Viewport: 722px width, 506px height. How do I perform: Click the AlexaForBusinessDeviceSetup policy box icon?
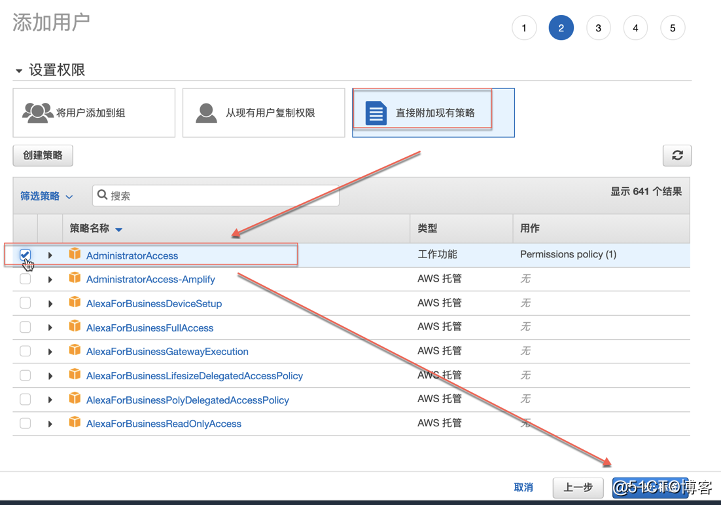[x=75, y=302]
